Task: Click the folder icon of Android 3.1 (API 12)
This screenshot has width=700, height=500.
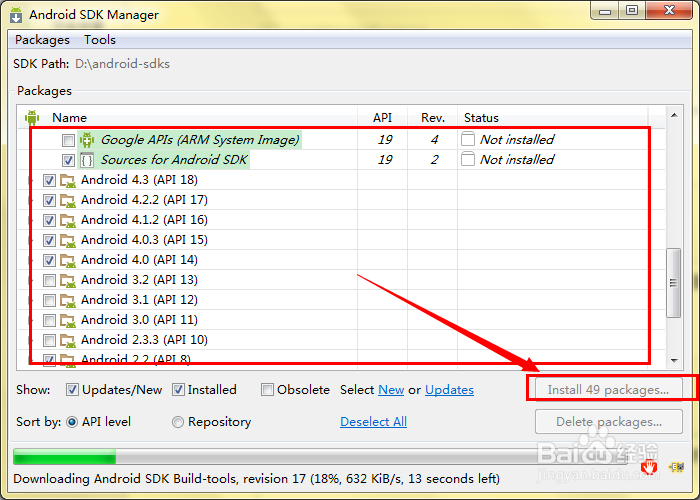Action: pyautogui.click(x=68, y=300)
